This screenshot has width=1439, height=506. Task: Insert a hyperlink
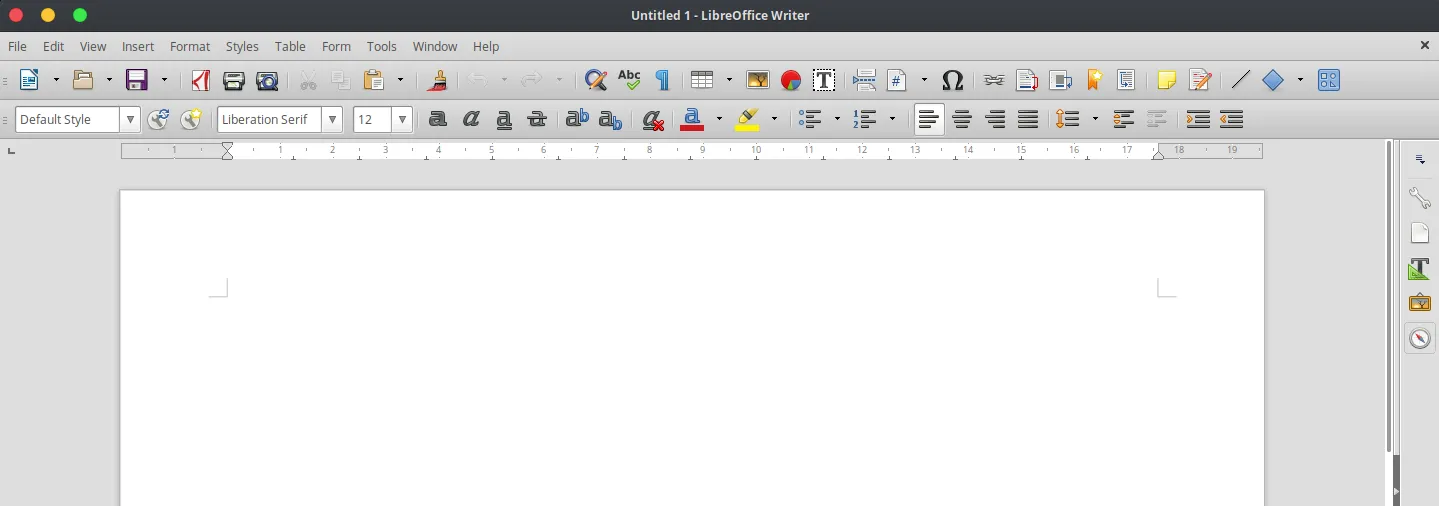click(993, 80)
